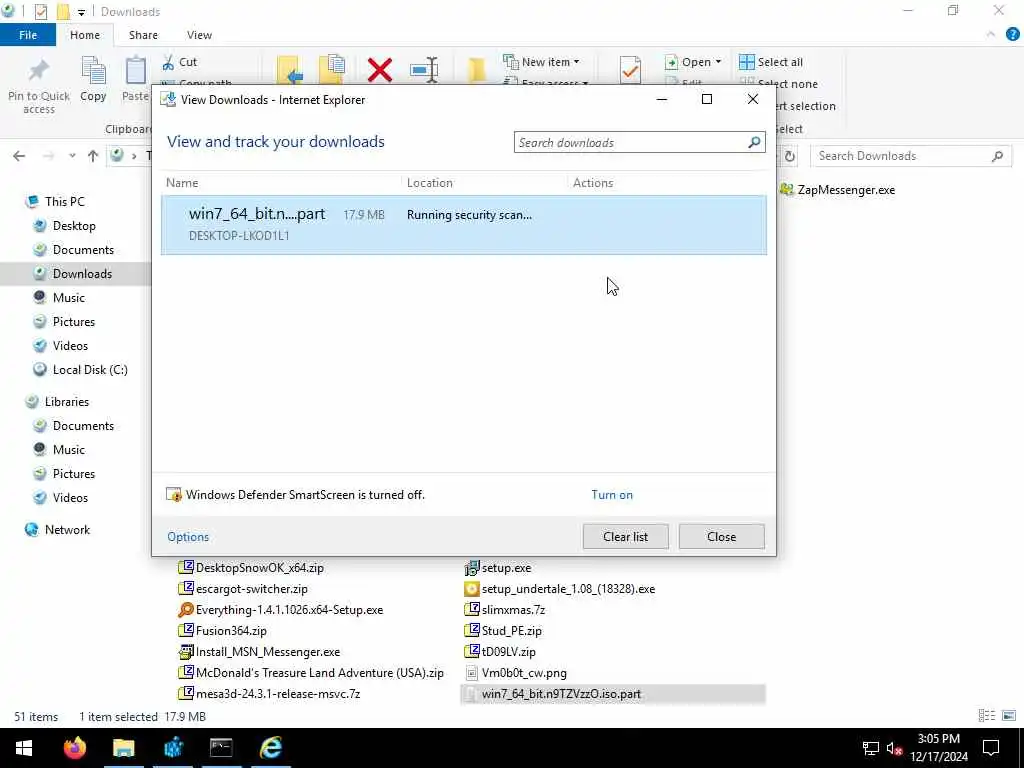Select This PC in navigation pane
The image size is (1024, 768).
pyautogui.click(x=65, y=202)
